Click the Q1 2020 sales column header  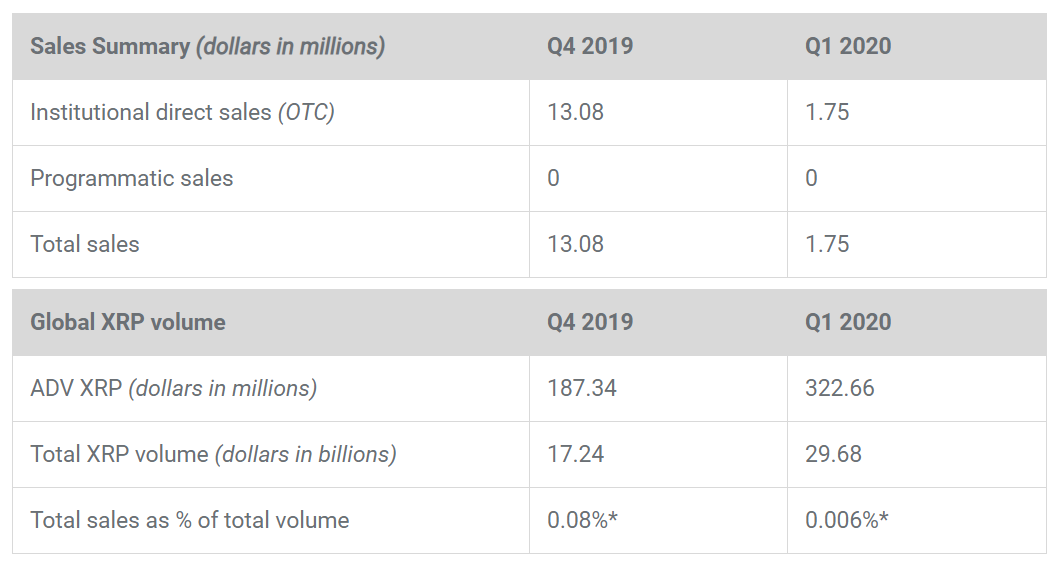click(848, 46)
